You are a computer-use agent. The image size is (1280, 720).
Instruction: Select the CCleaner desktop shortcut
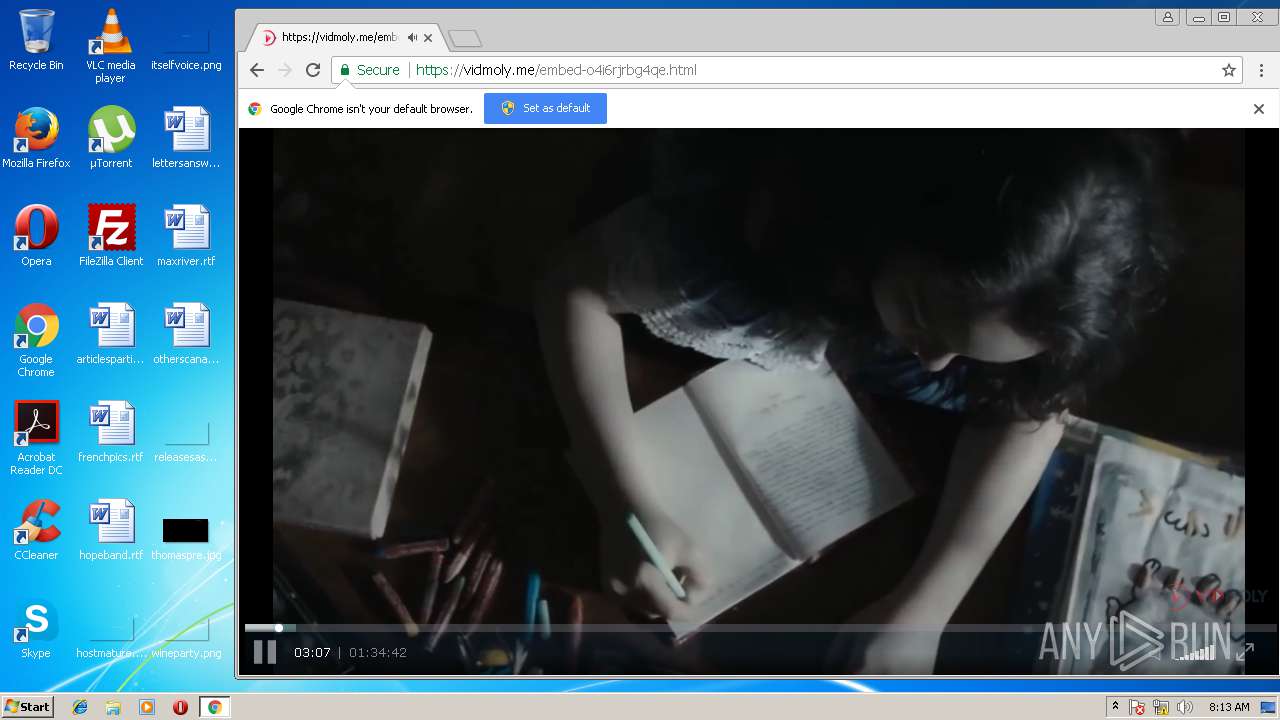tap(36, 529)
